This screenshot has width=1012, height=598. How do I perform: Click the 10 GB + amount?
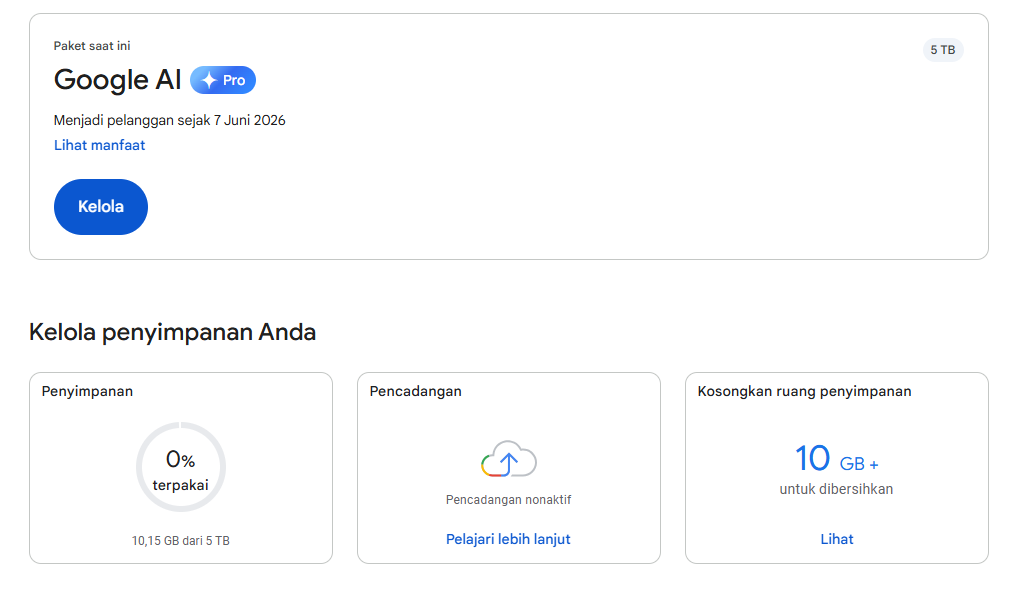click(x=836, y=459)
